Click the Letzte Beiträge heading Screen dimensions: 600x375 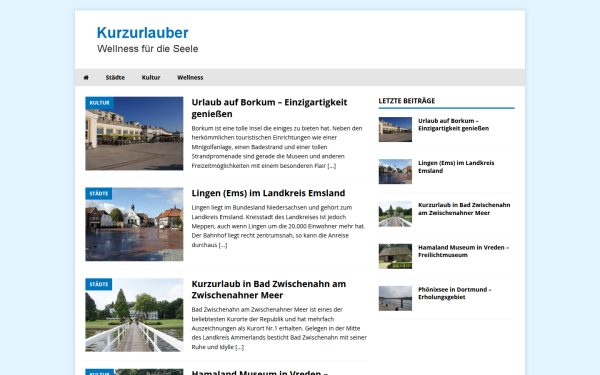pyautogui.click(x=407, y=101)
